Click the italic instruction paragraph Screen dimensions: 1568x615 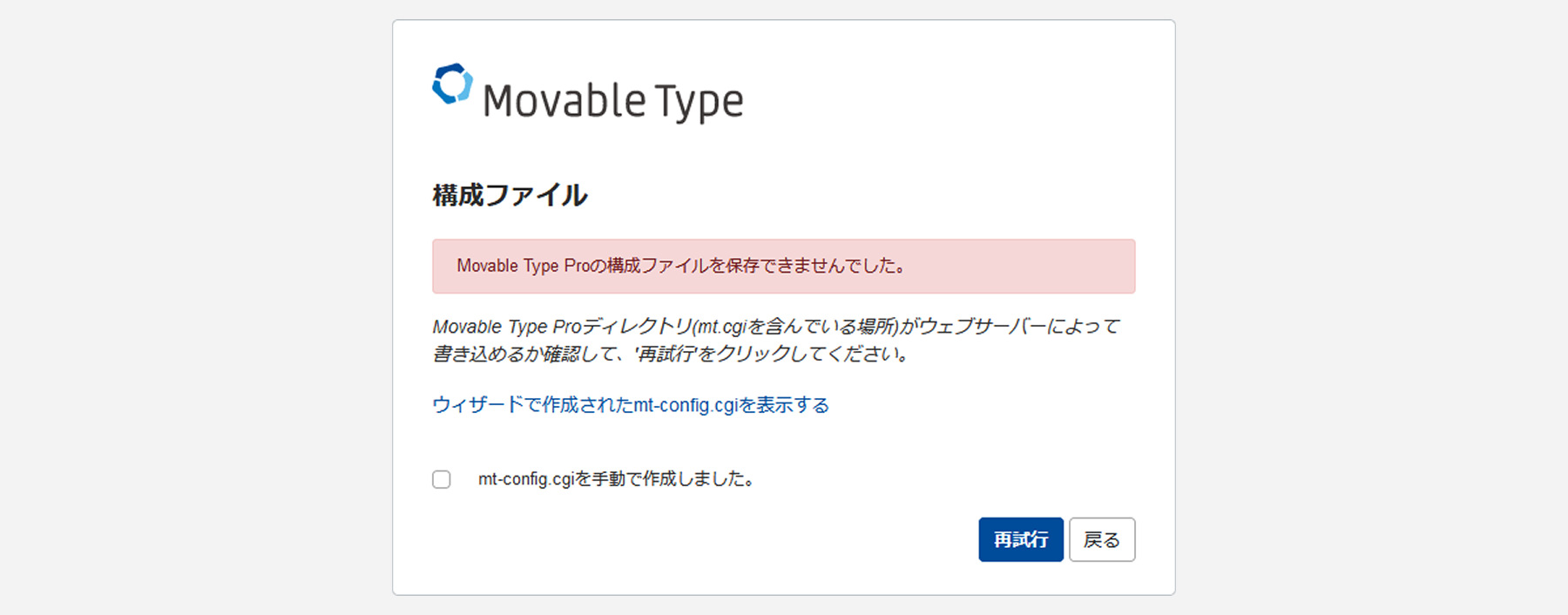pyautogui.click(x=775, y=340)
